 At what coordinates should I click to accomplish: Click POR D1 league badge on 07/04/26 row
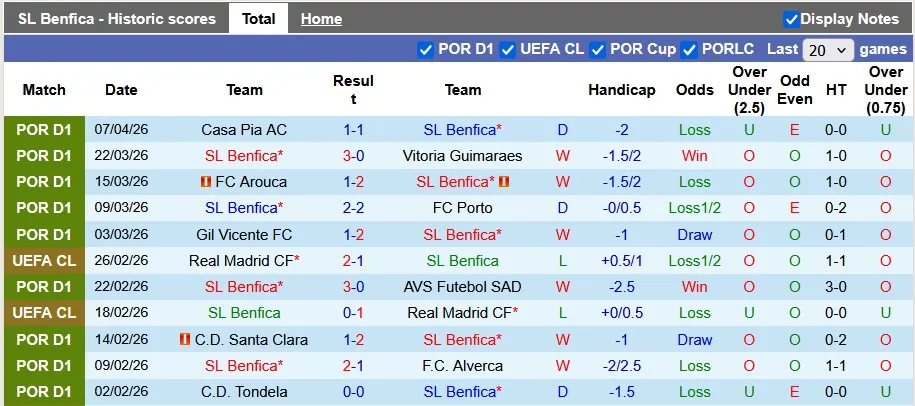coord(44,130)
